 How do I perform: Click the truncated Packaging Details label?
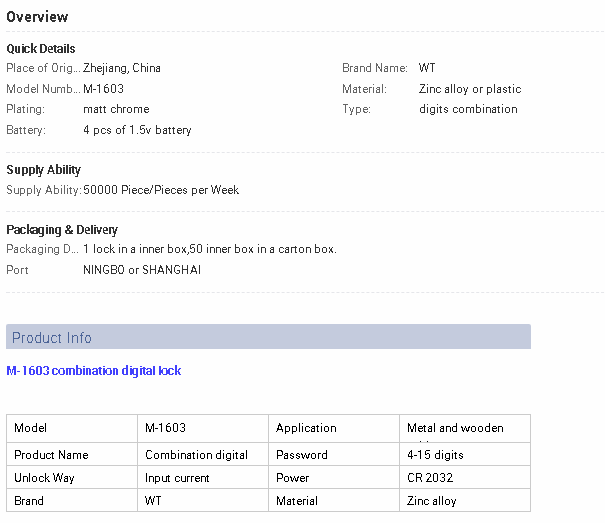coord(42,249)
